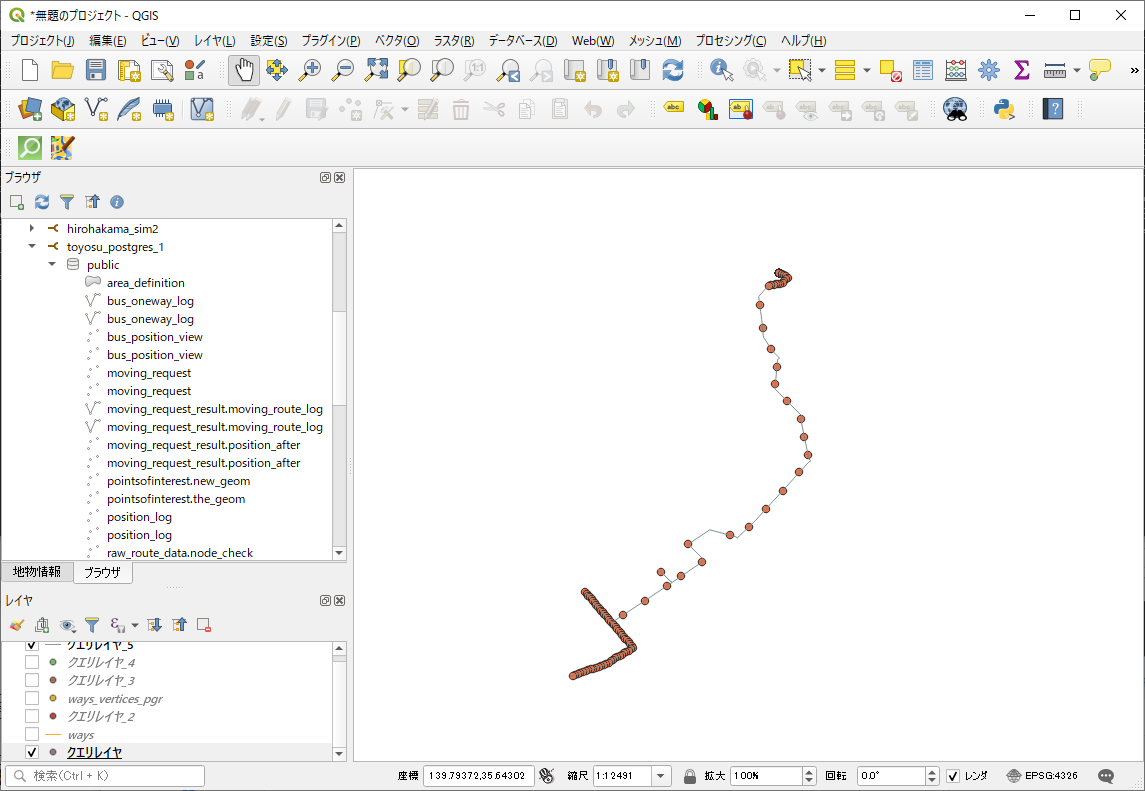Click the coordinate input field
Image resolution: width=1145 pixels, height=791 pixels.
tap(478, 776)
